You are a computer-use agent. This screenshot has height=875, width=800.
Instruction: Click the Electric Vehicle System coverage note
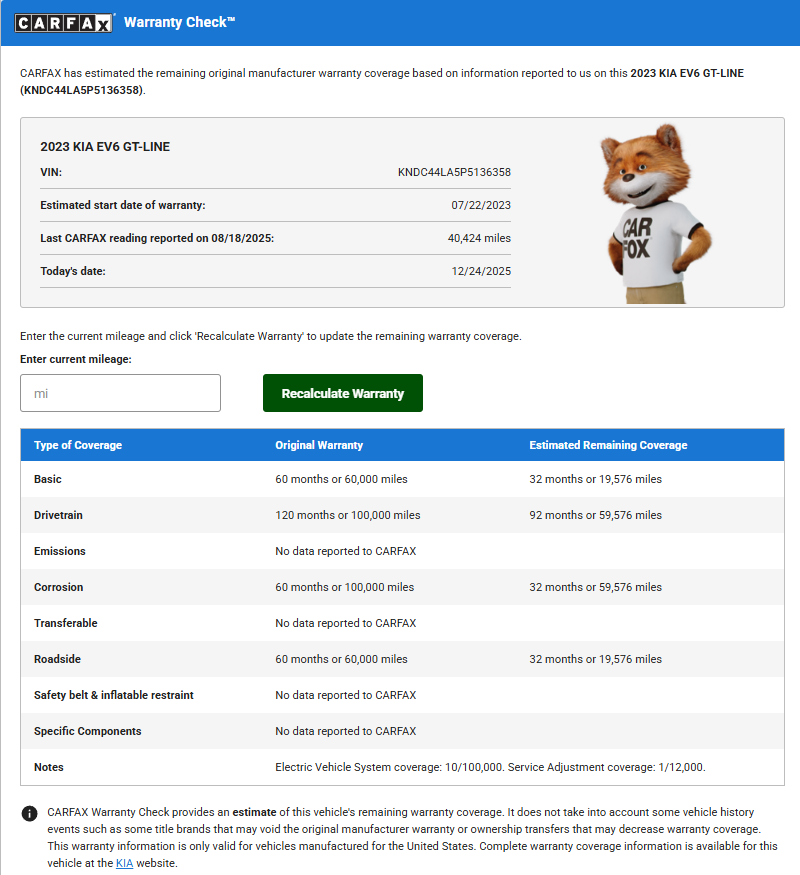388,767
